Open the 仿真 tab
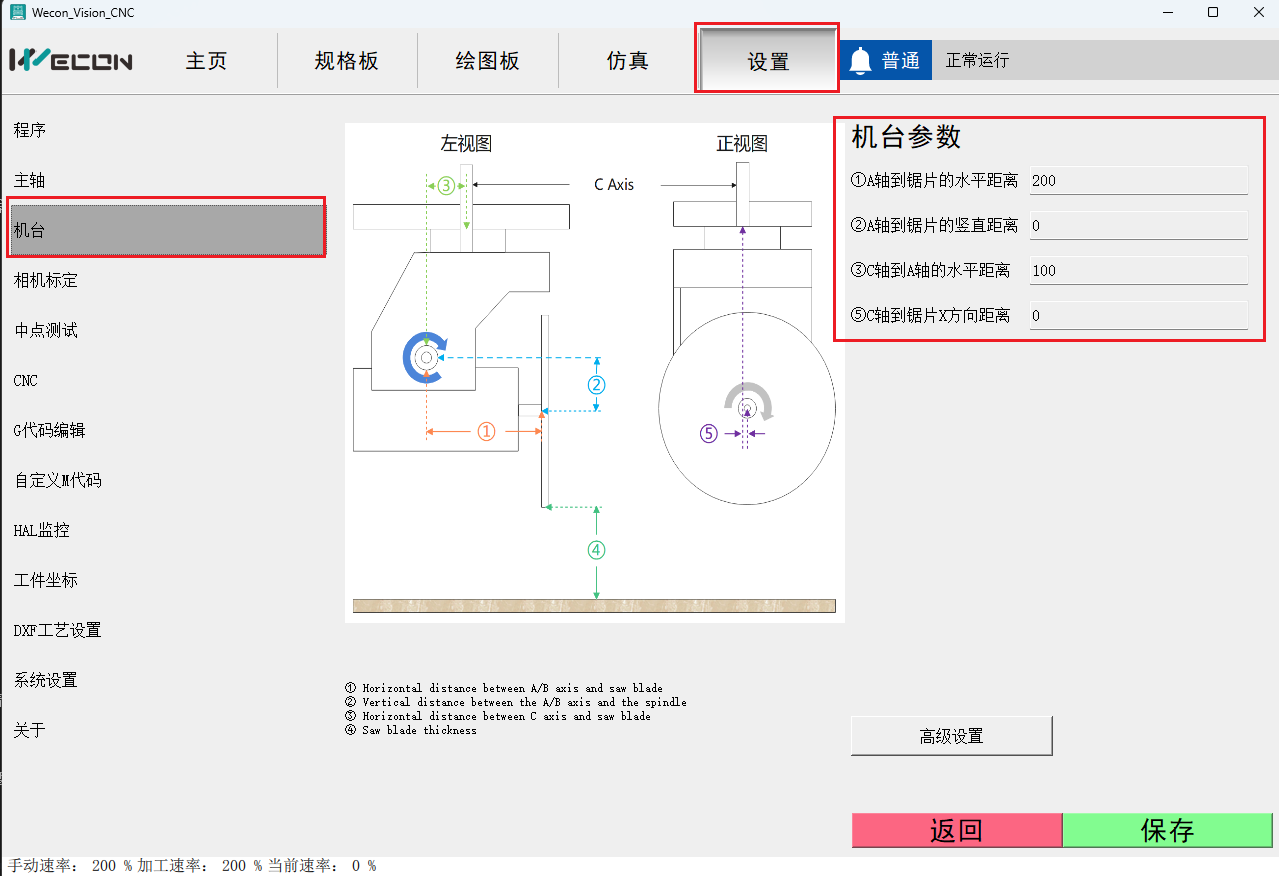This screenshot has height=876, width=1279. 628,61
